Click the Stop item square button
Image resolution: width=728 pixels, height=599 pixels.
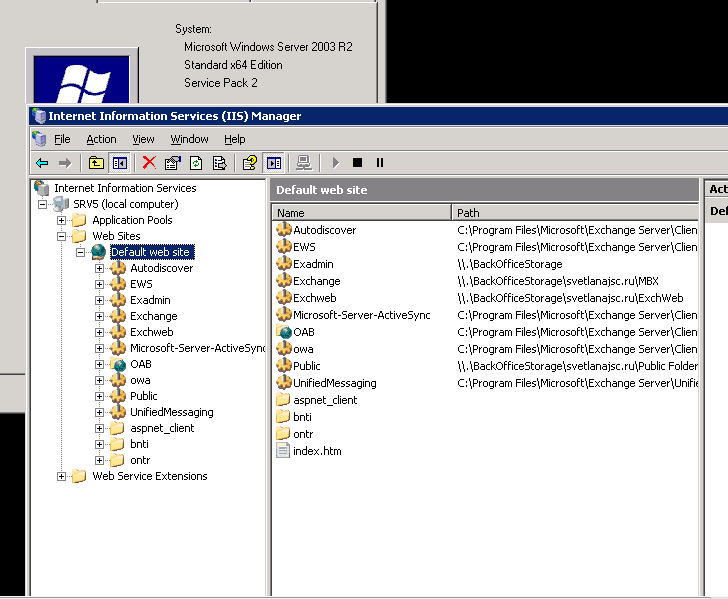[x=357, y=163]
